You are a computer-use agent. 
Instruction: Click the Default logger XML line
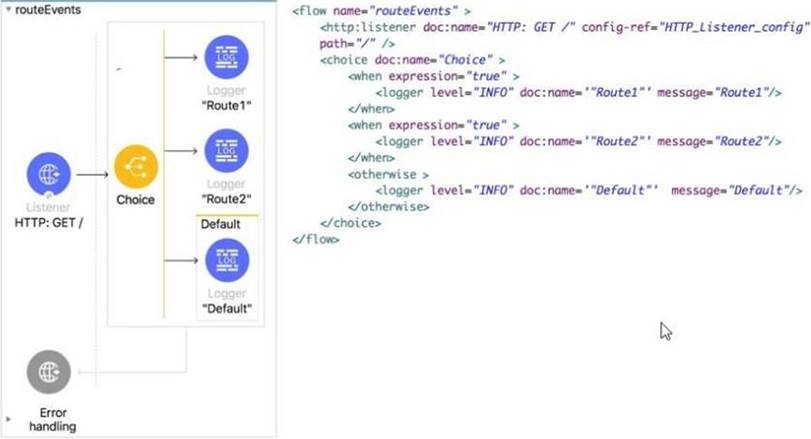click(588, 190)
